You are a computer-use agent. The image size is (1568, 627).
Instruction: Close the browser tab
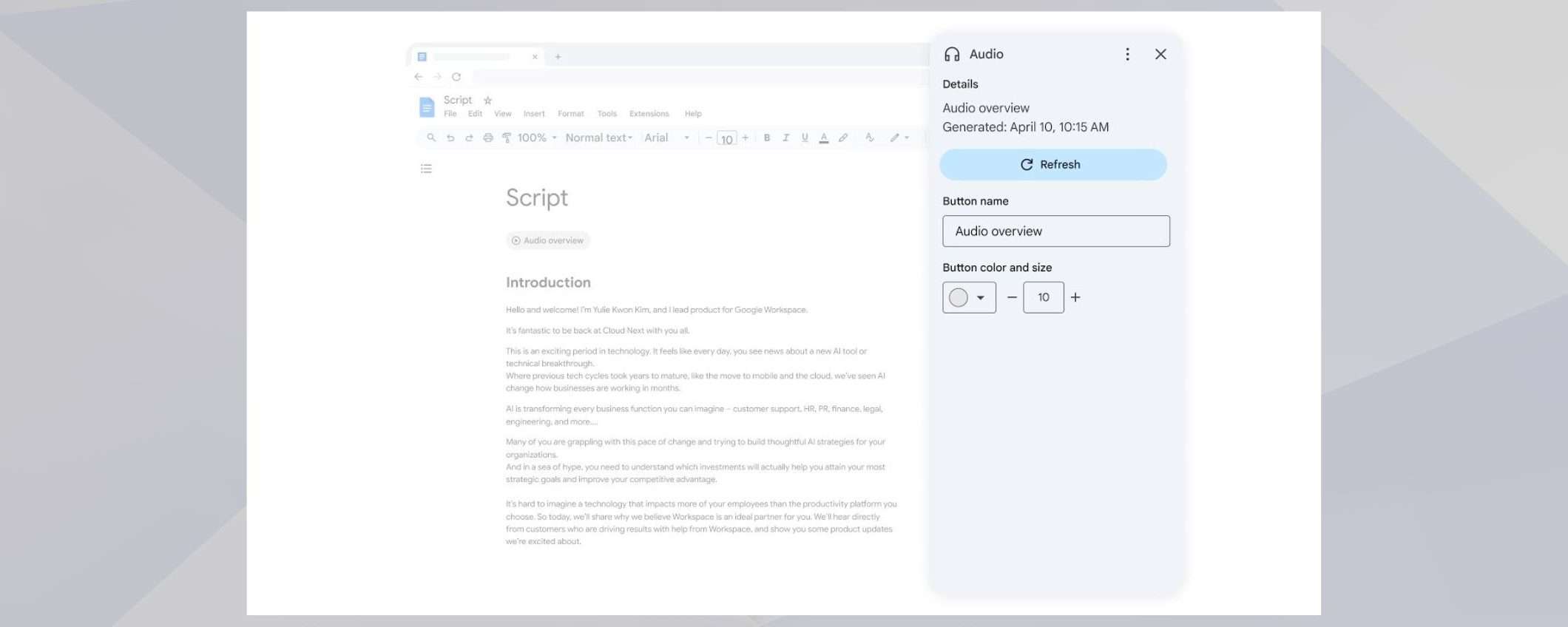pyautogui.click(x=535, y=57)
